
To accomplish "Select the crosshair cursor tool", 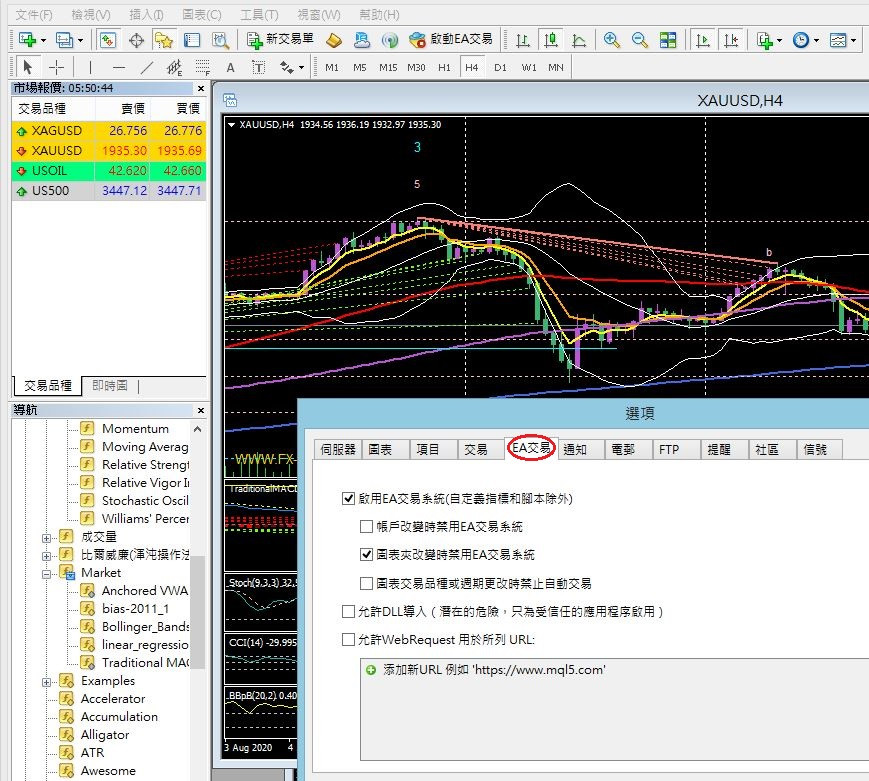I will 57,67.
